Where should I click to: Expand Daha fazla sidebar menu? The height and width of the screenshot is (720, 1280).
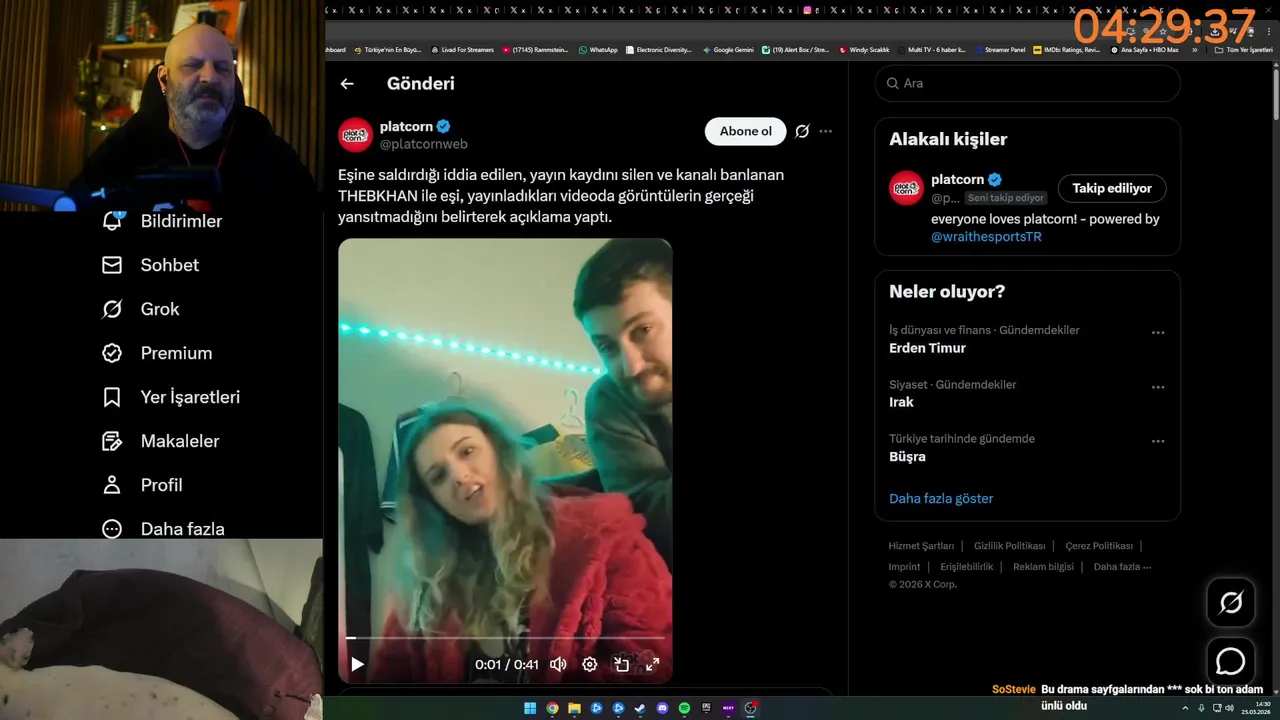[x=163, y=529]
